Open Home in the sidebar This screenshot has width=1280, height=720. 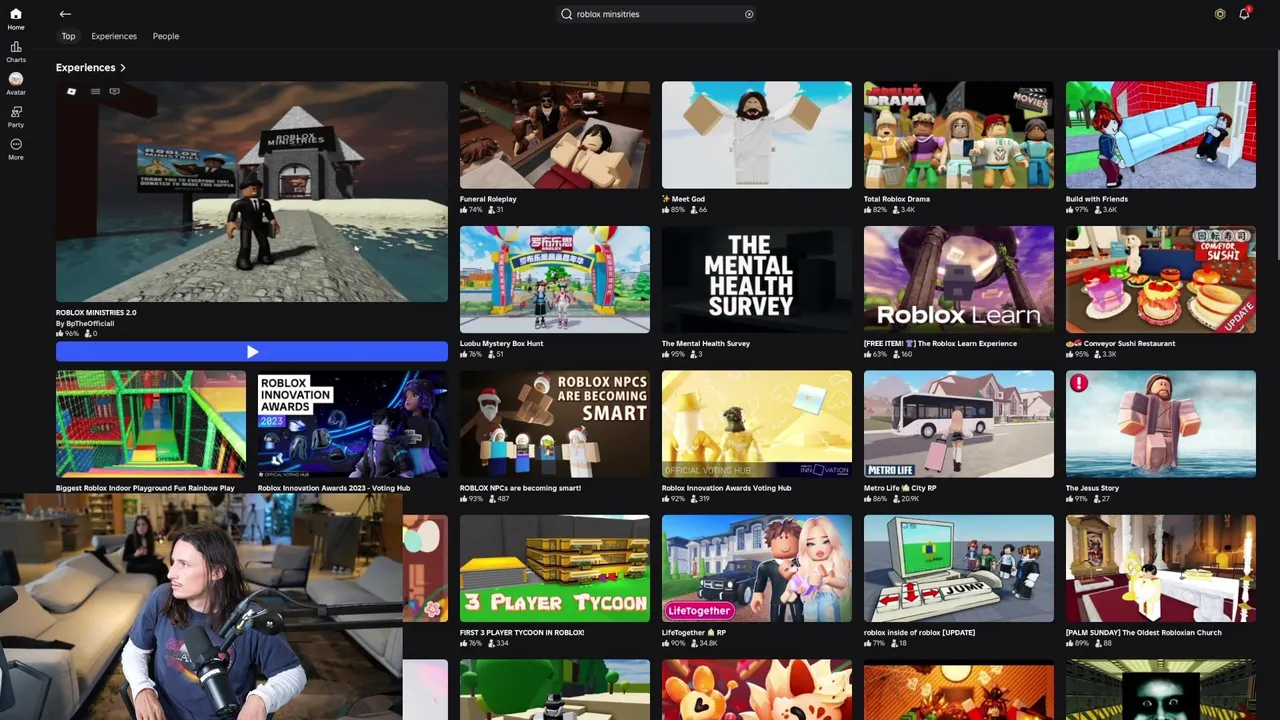tap(16, 19)
